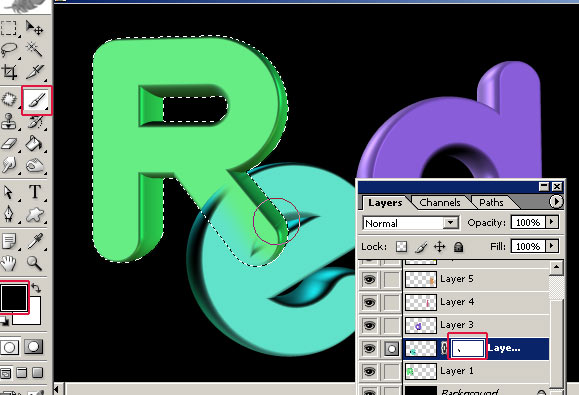Hide Layer 1 with its eye icon
579x395 pixels.
point(369,371)
